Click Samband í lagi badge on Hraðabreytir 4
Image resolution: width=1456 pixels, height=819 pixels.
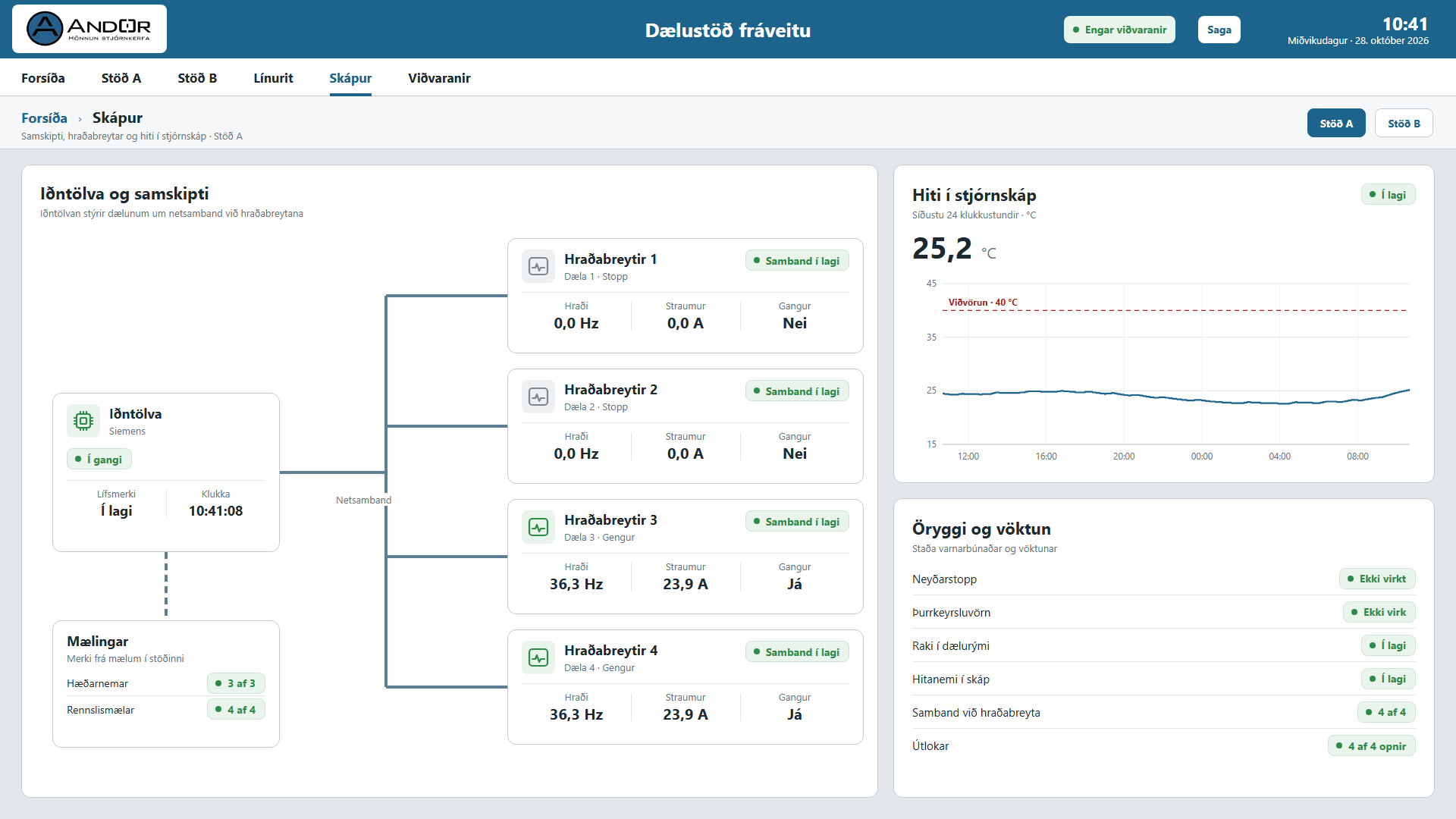tap(797, 652)
